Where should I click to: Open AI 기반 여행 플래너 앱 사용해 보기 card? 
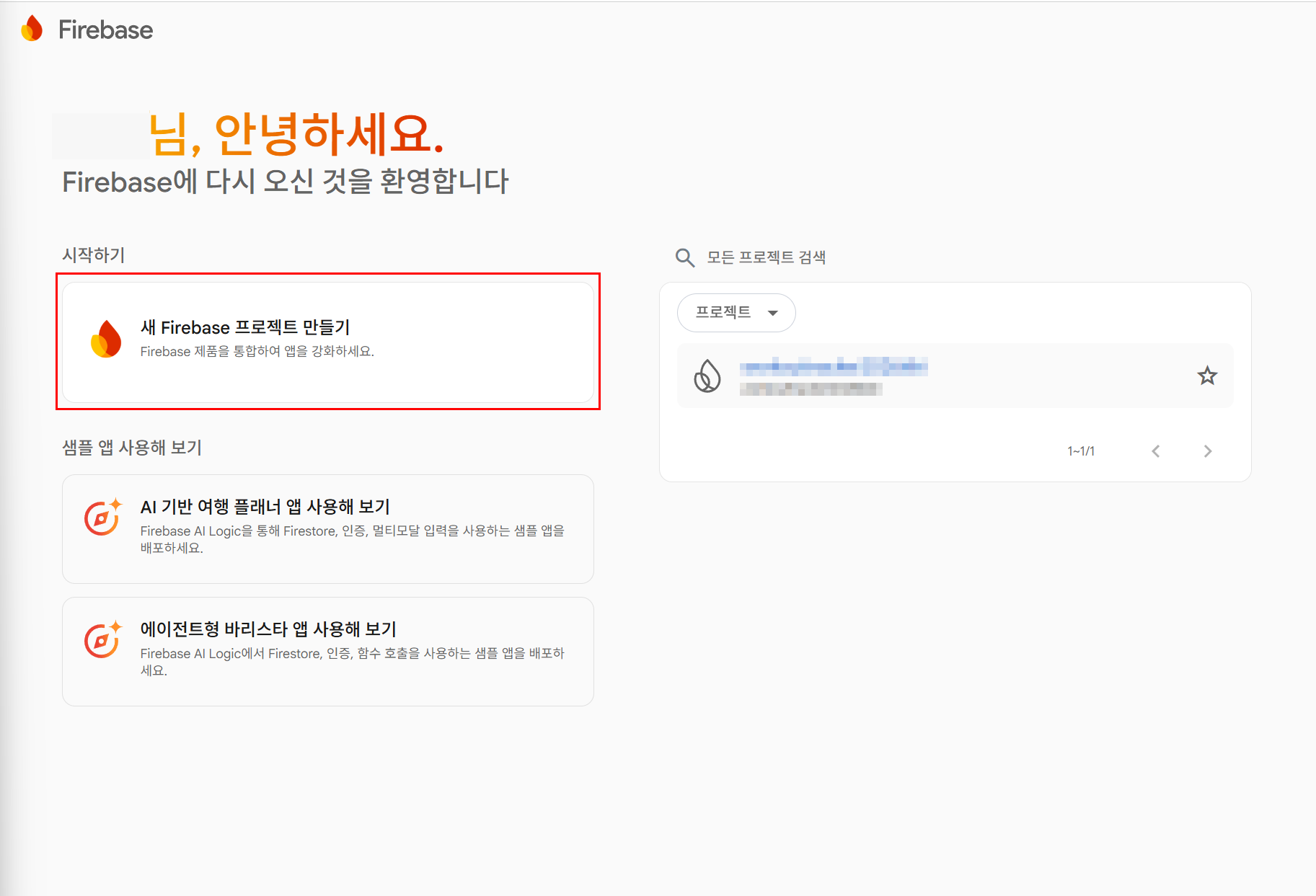point(328,529)
